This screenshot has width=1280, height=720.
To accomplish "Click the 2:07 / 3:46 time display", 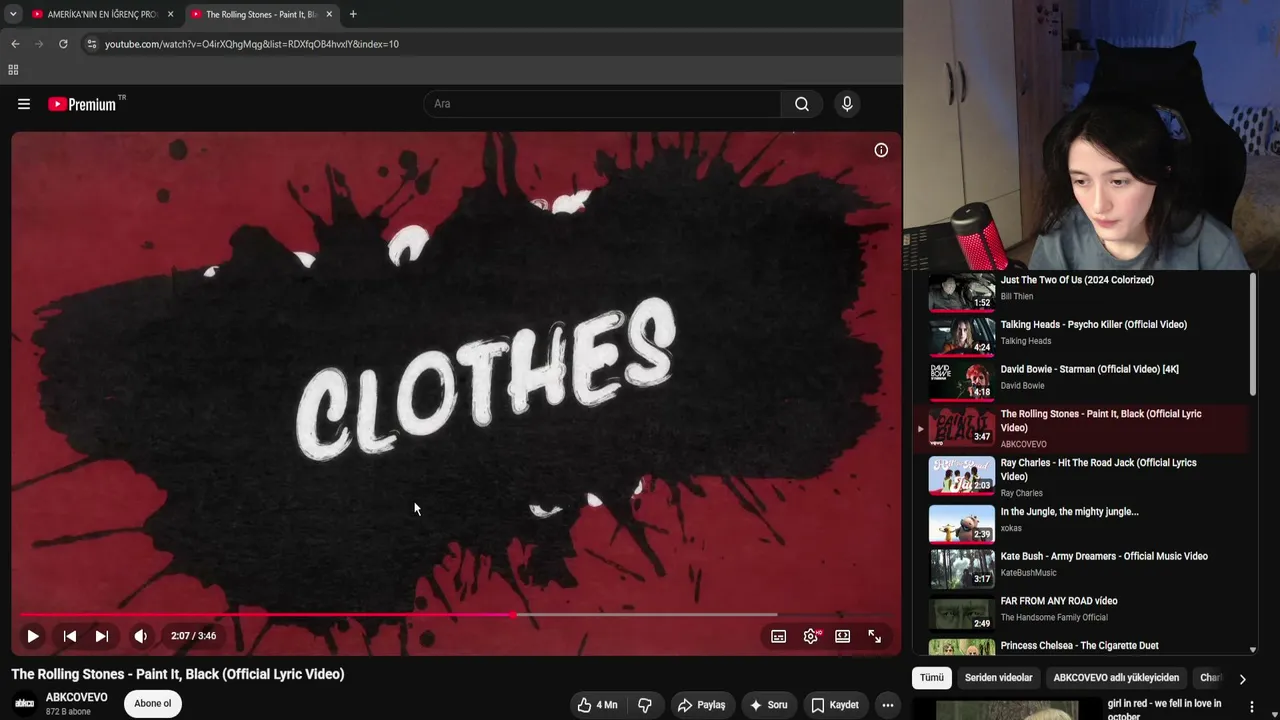I will coord(193,636).
